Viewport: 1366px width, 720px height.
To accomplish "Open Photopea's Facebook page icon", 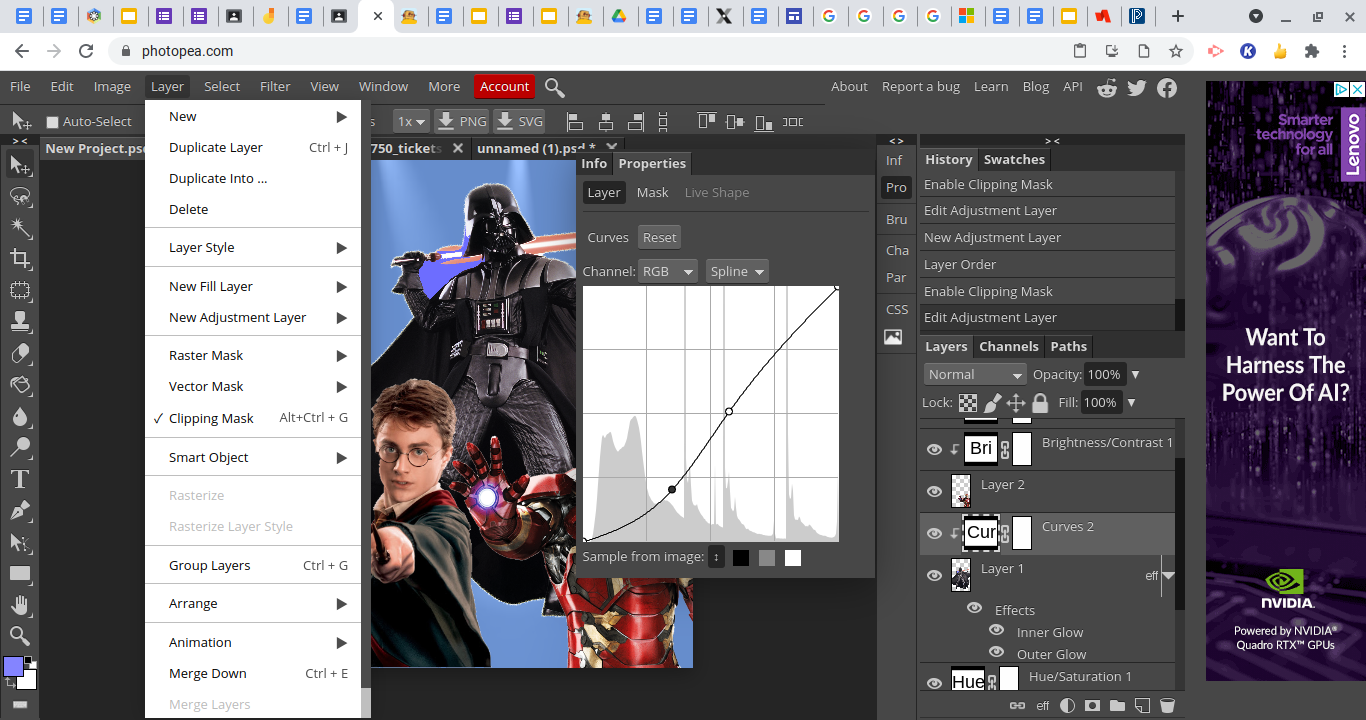I will click(x=1167, y=87).
